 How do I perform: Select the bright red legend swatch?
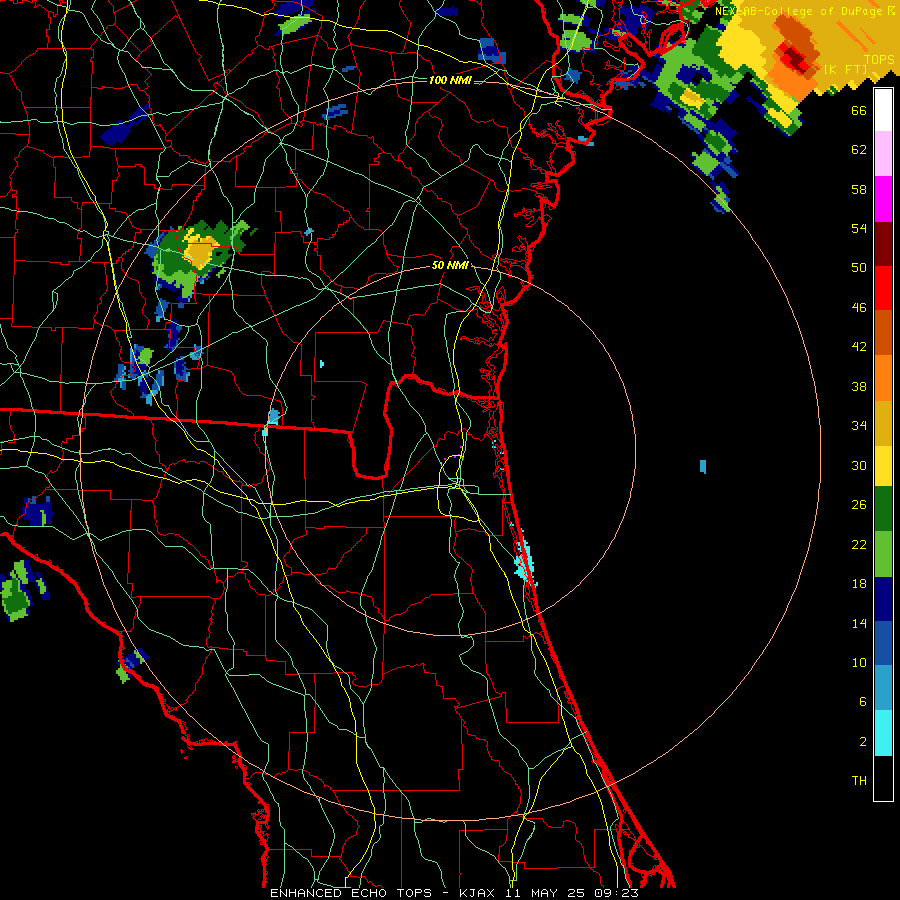[883, 288]
